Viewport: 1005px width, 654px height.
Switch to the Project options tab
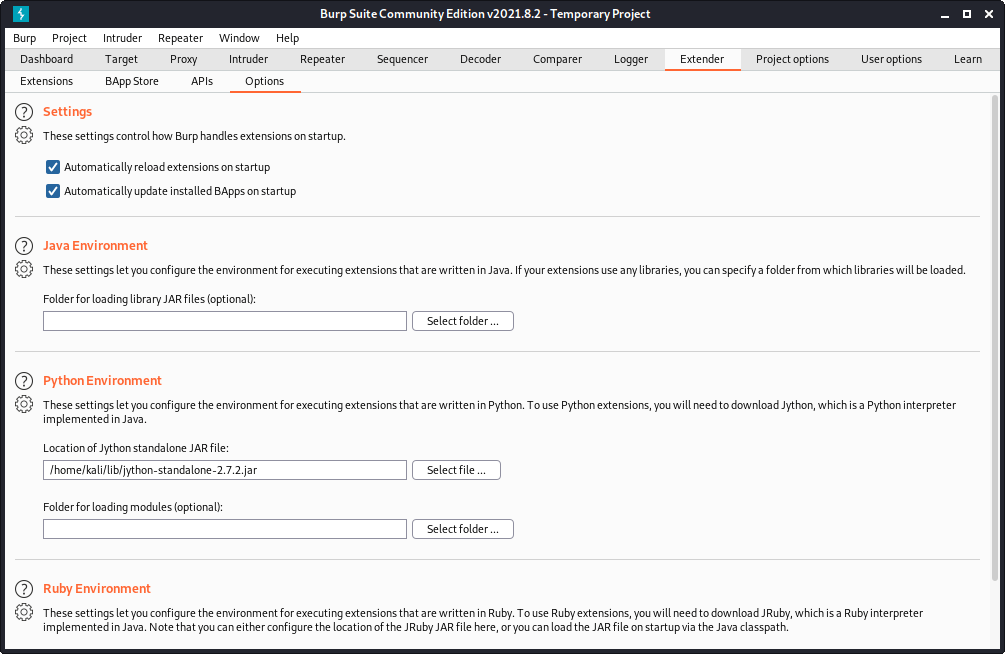[792, 59]
